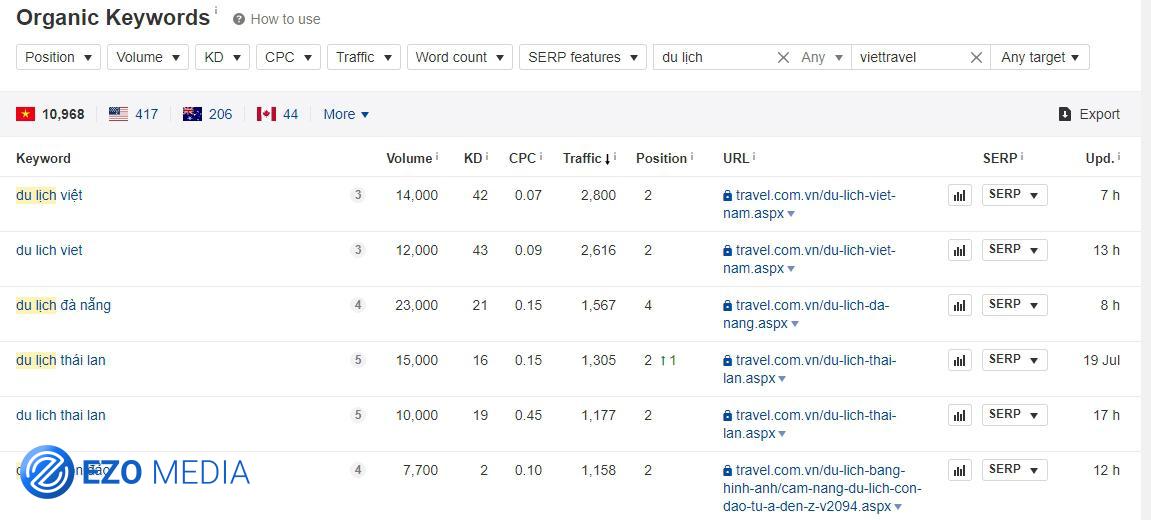Open the Volume filter dropdown
The image size is (1151, 520).
(148, 57)
